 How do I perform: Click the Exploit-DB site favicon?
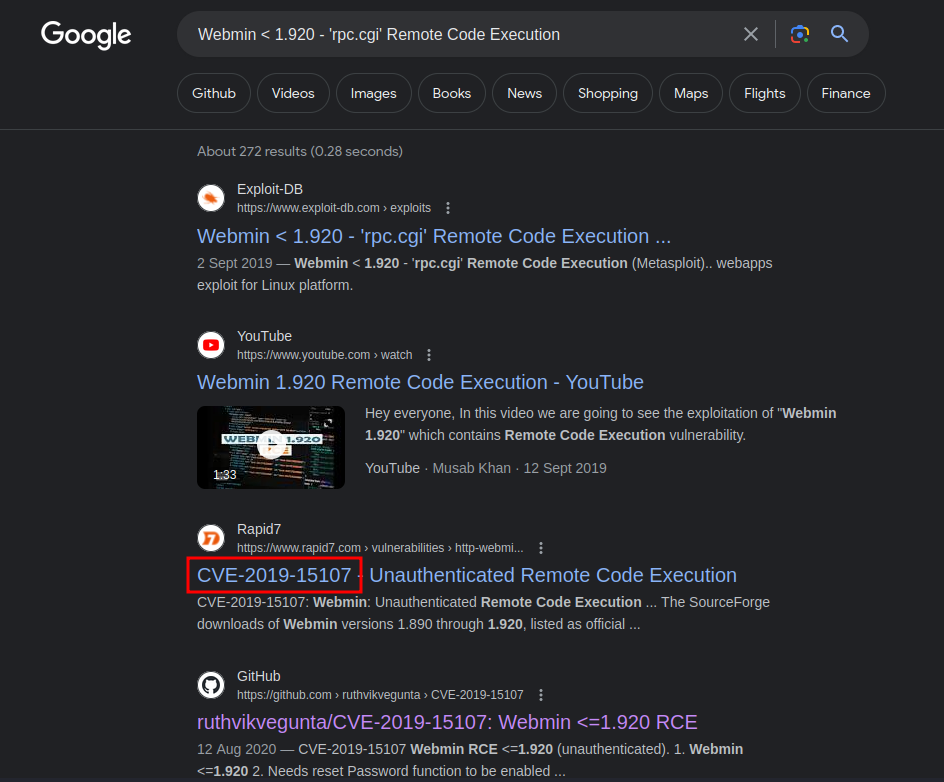(211, 198)
